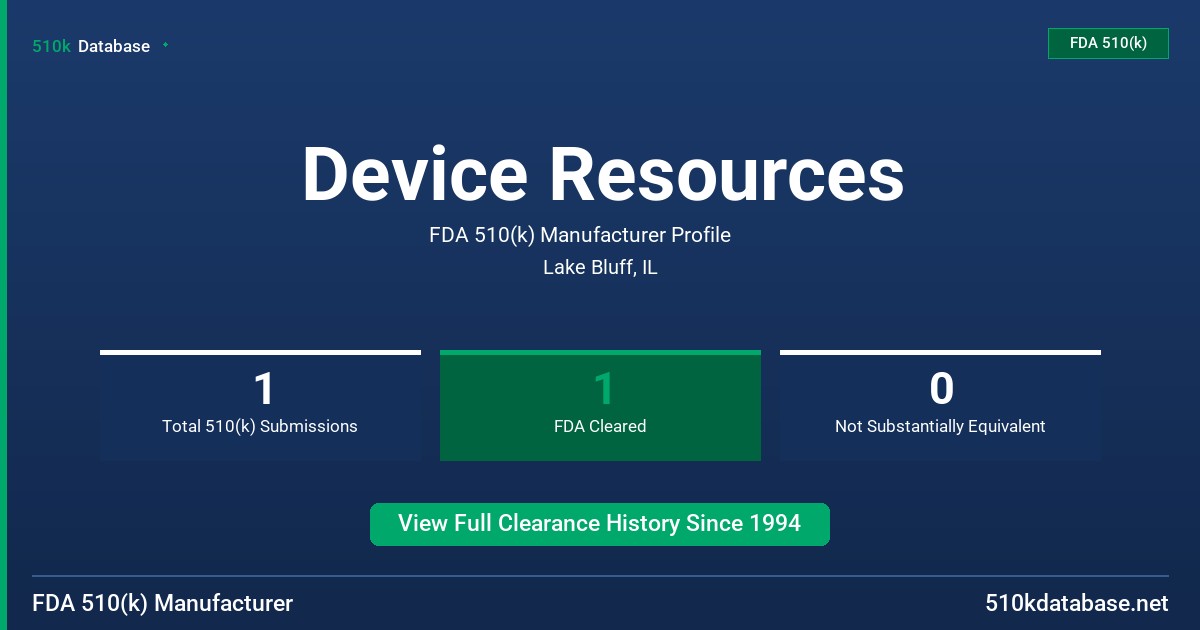1200x630 pixels.
Task: Visit the 510kdatabase.net footer link
Action: (x=1077, y=603)
